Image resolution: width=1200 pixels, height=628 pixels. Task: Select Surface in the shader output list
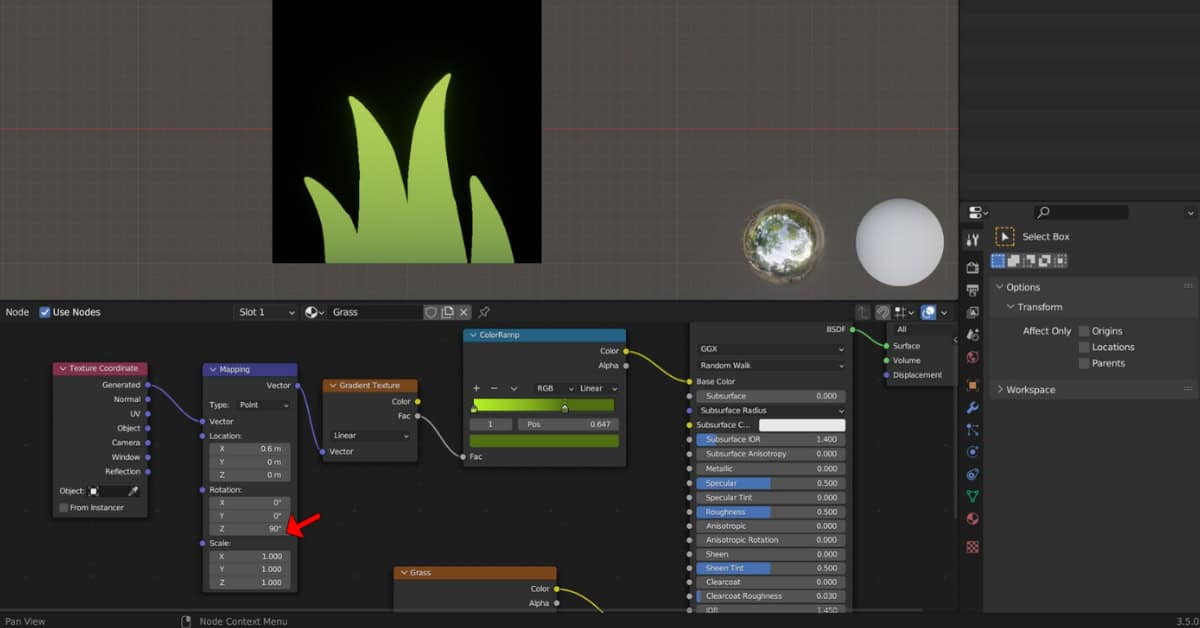click(x=905, y=346)
